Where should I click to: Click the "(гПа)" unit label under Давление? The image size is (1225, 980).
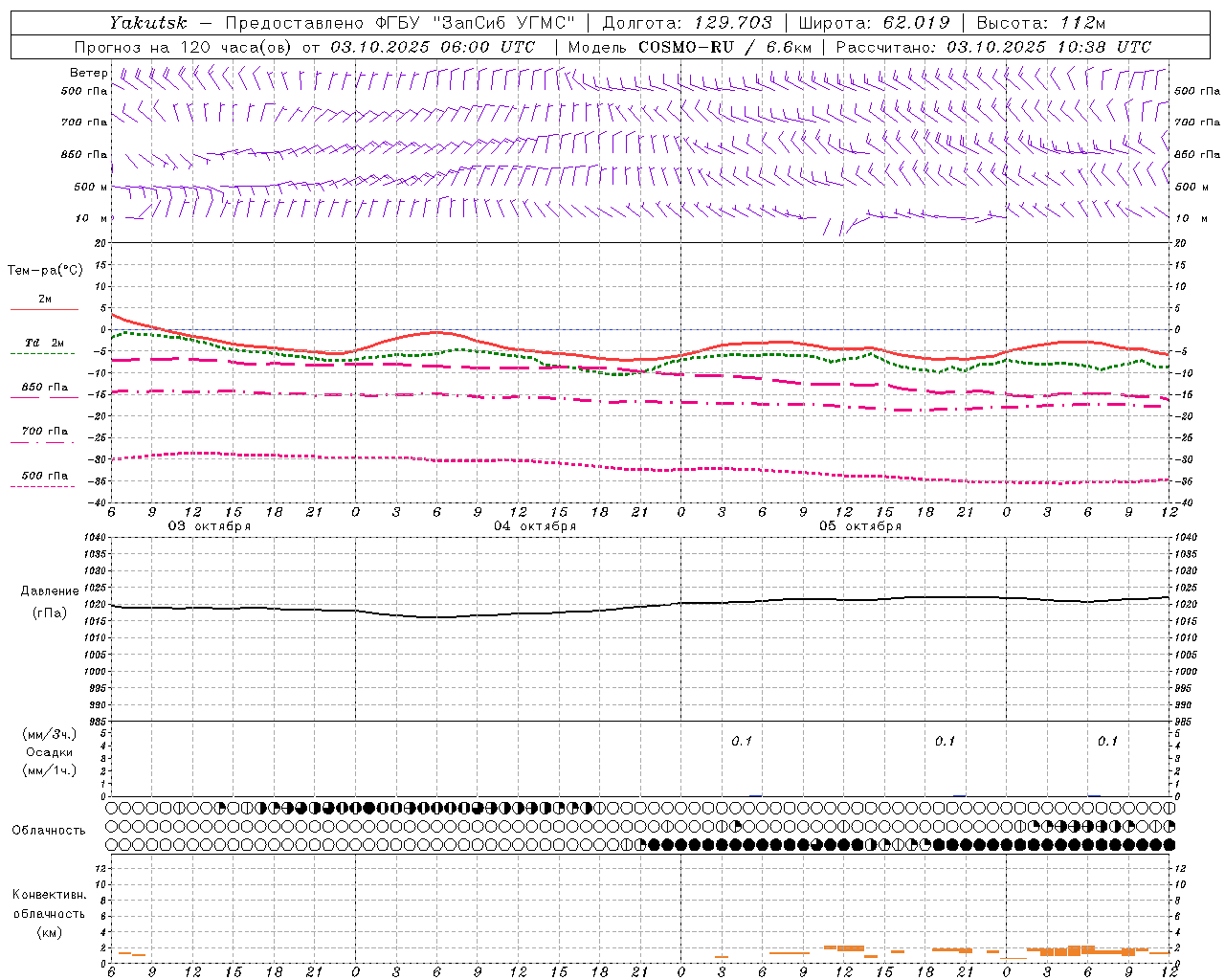pyautogui.click(x=50, y=613)
